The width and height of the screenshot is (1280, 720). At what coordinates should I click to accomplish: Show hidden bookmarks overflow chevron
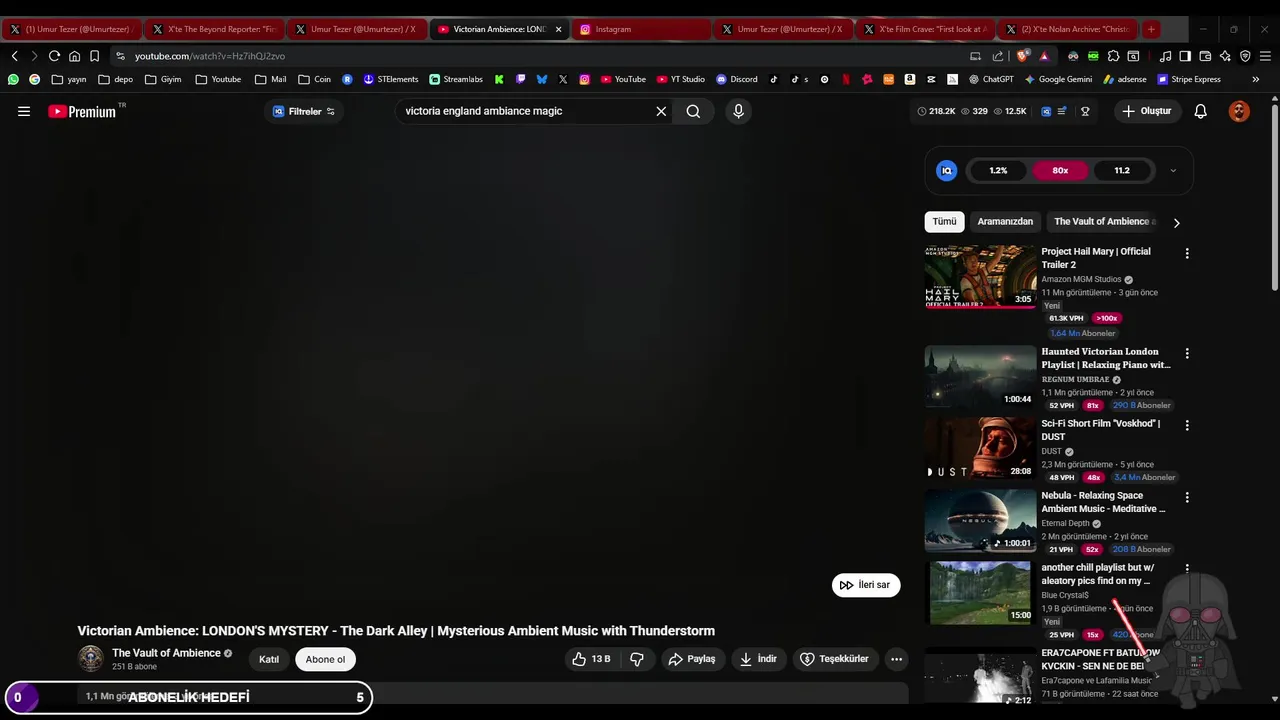(1256, 79)
